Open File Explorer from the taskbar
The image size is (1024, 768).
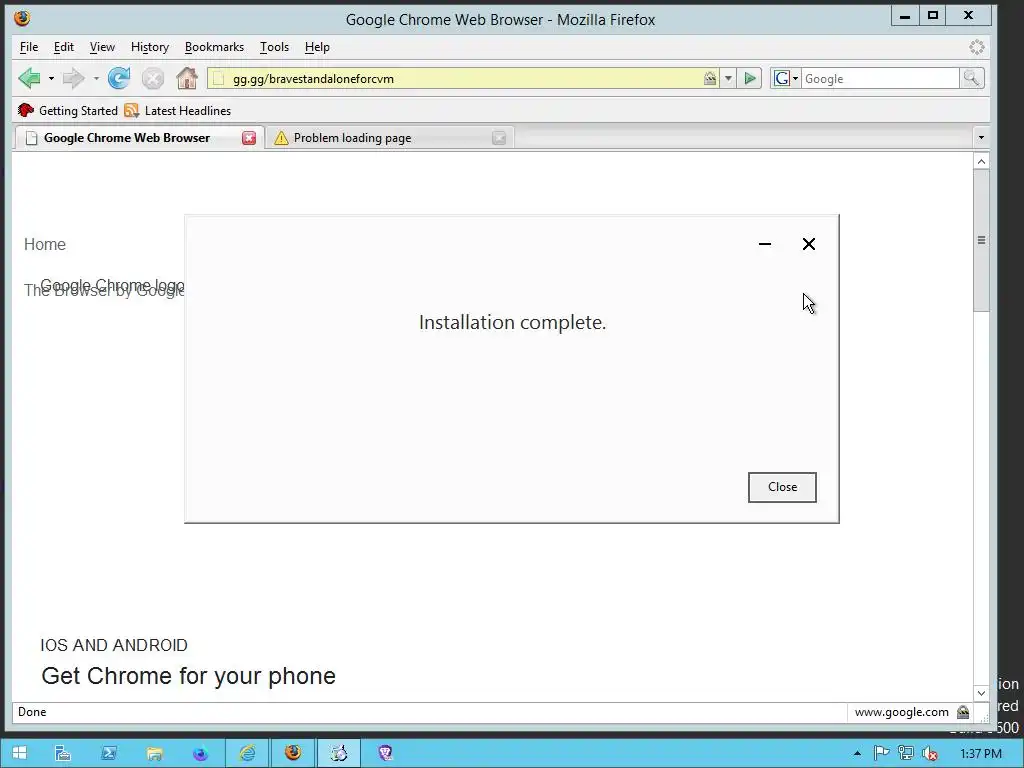coord(154,754)
